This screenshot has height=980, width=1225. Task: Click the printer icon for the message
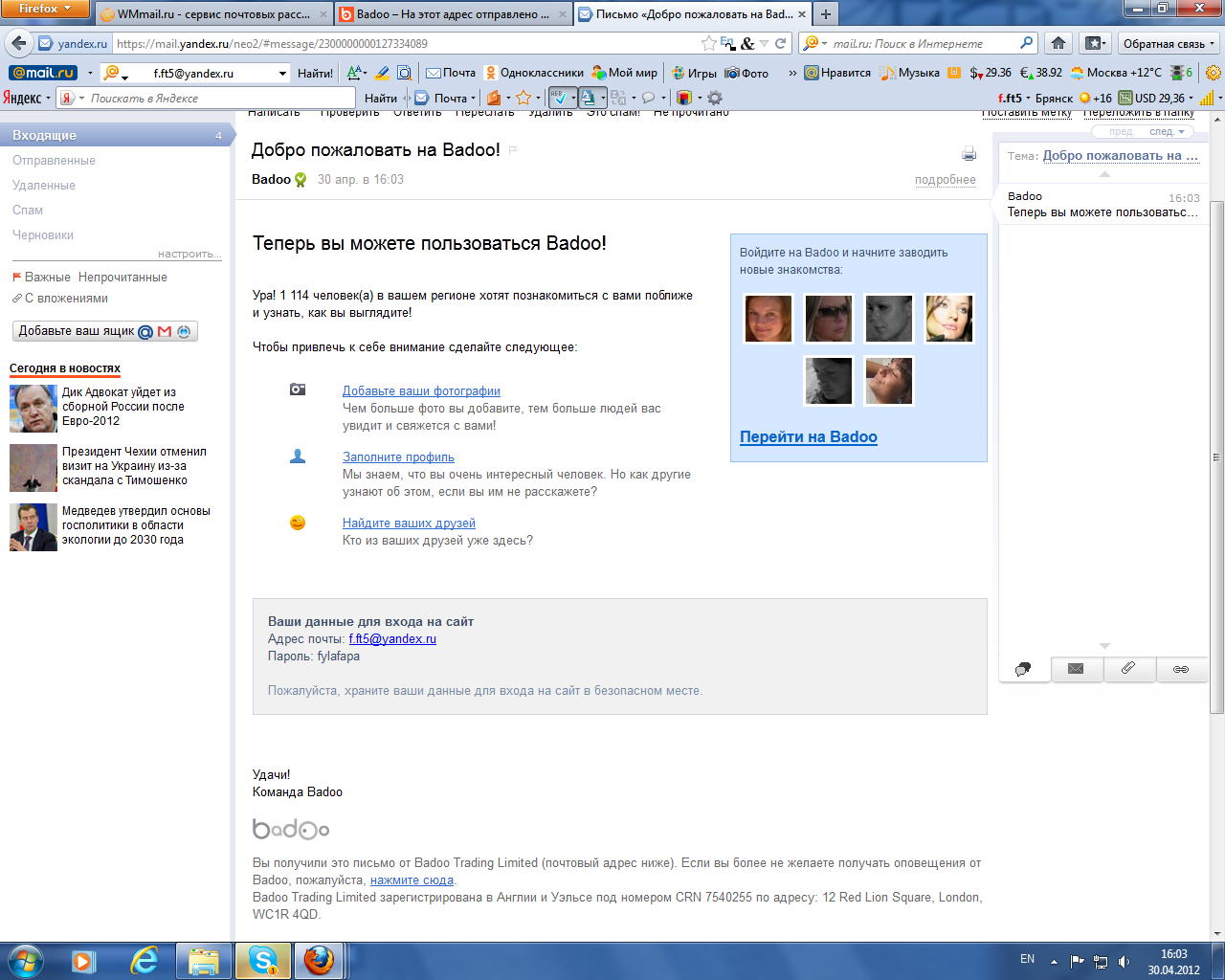[x=969, y=154]
